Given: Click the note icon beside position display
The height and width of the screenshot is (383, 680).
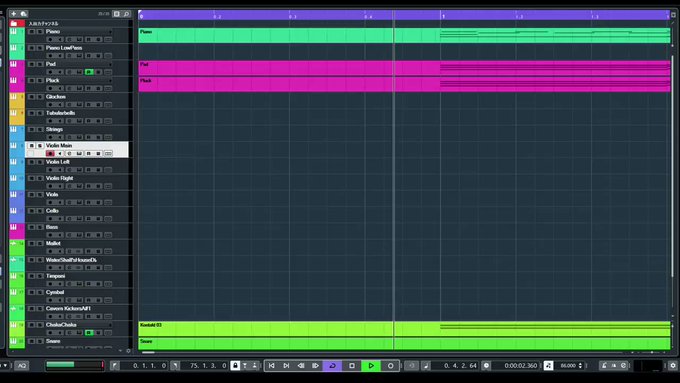Looking at the screenshot, I should point(426,366).
